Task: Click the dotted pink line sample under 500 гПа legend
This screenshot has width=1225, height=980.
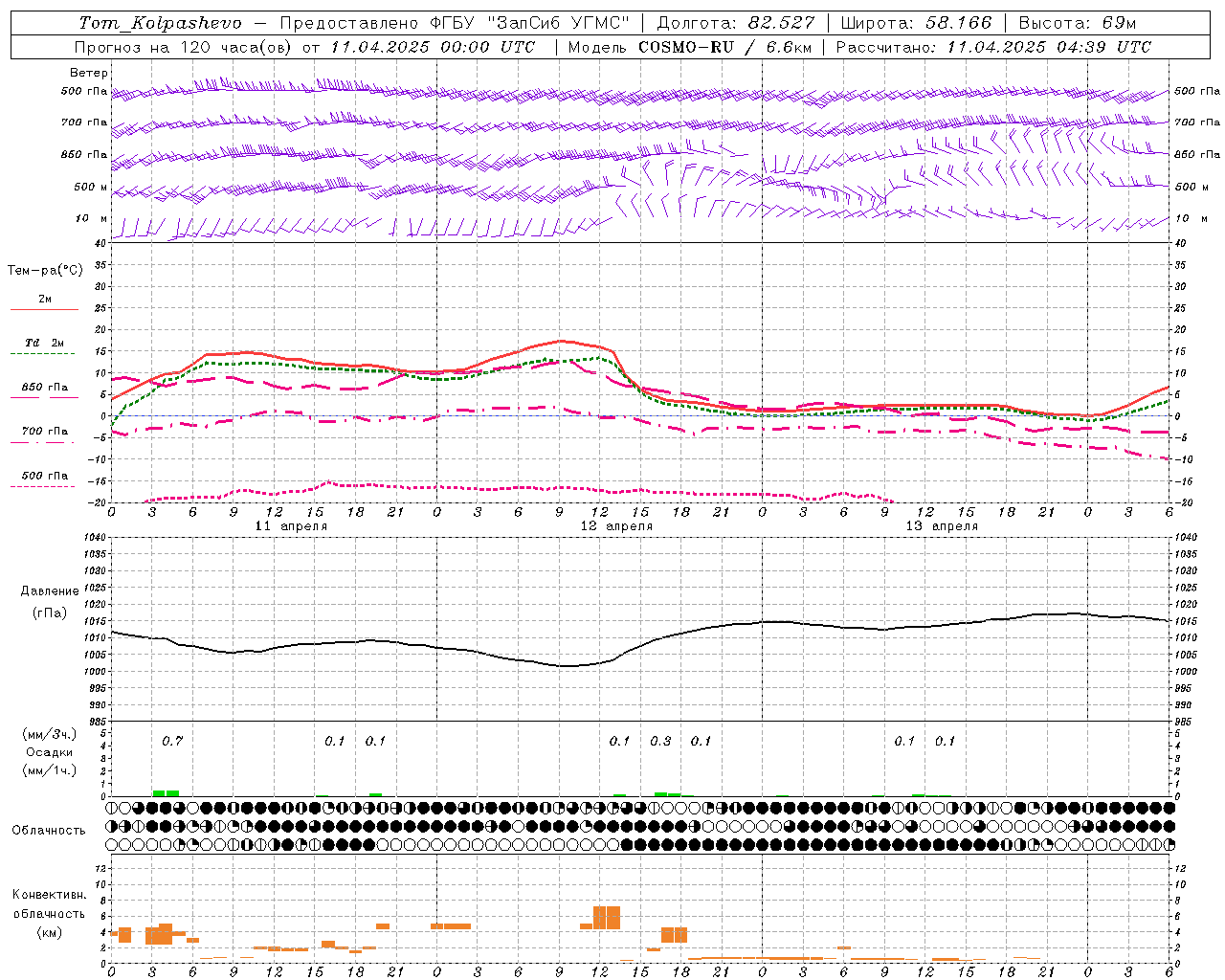Action: (43, 487)
